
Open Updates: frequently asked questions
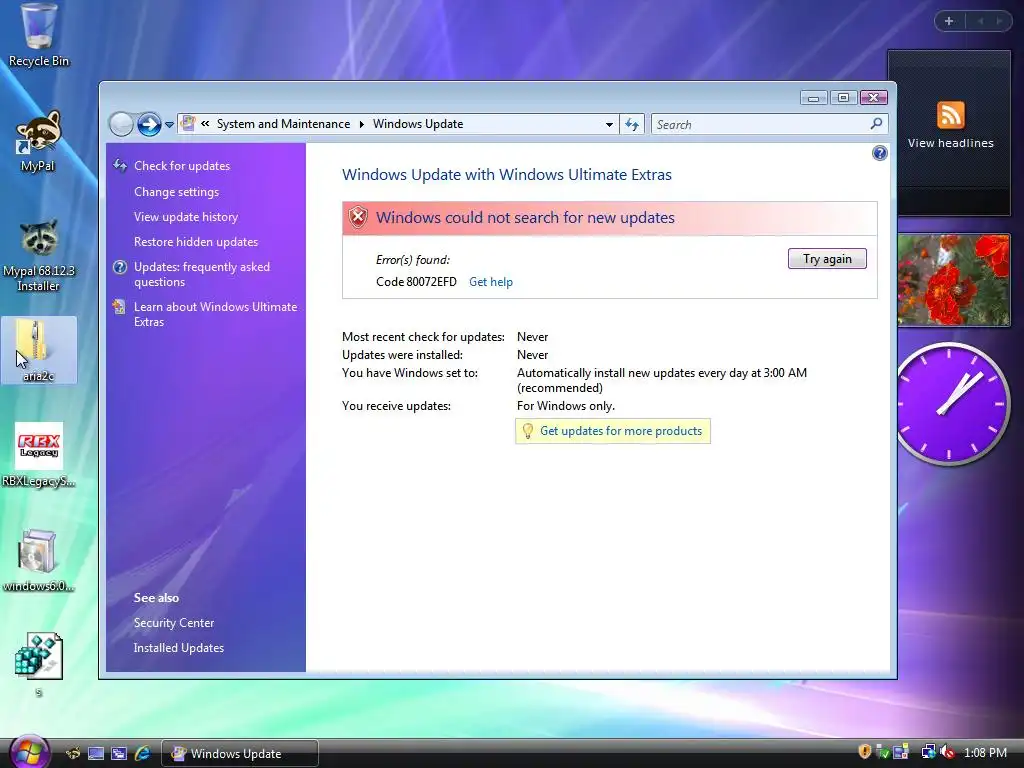tap(202, 274)
